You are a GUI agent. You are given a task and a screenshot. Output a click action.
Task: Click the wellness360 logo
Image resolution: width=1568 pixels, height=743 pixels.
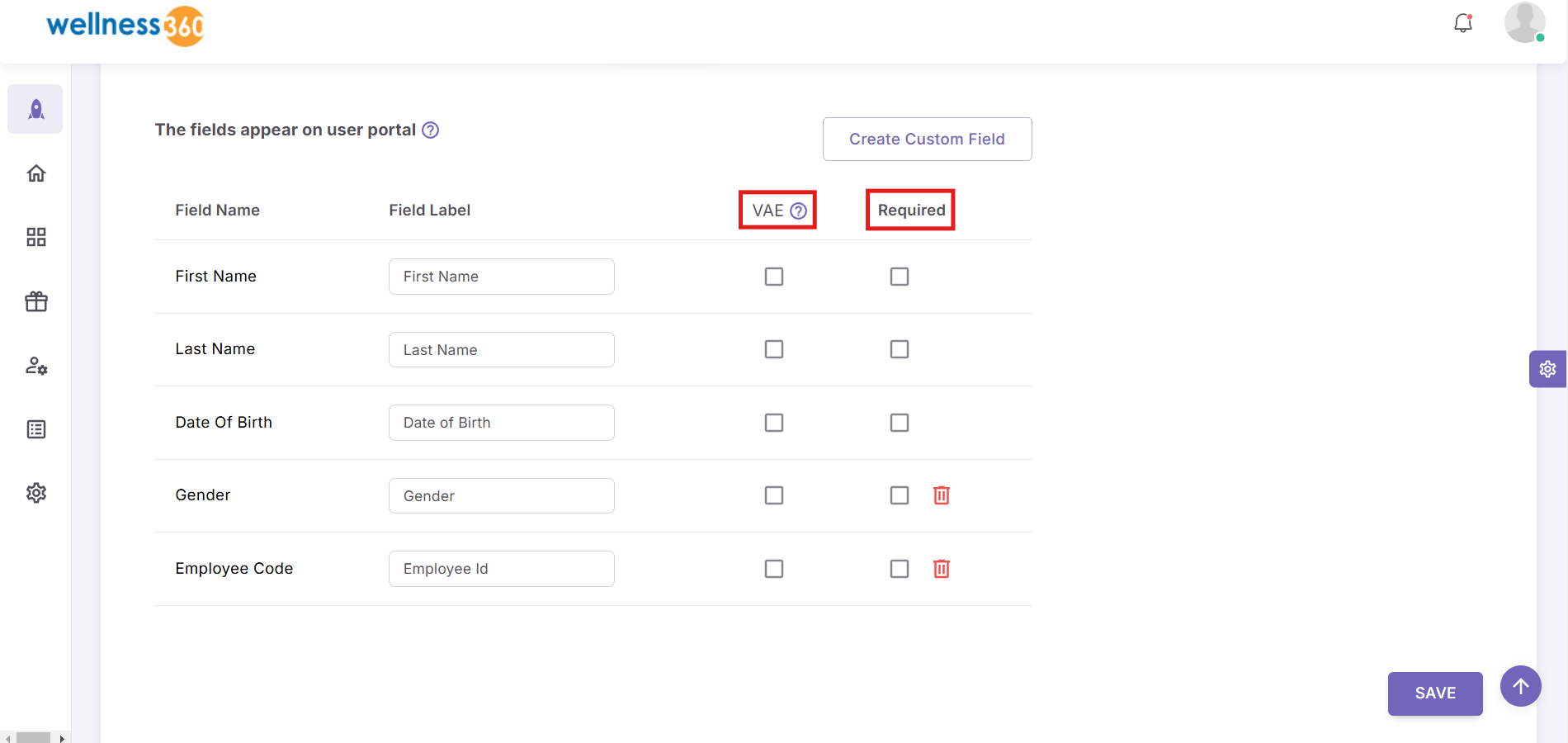point(125,26)
